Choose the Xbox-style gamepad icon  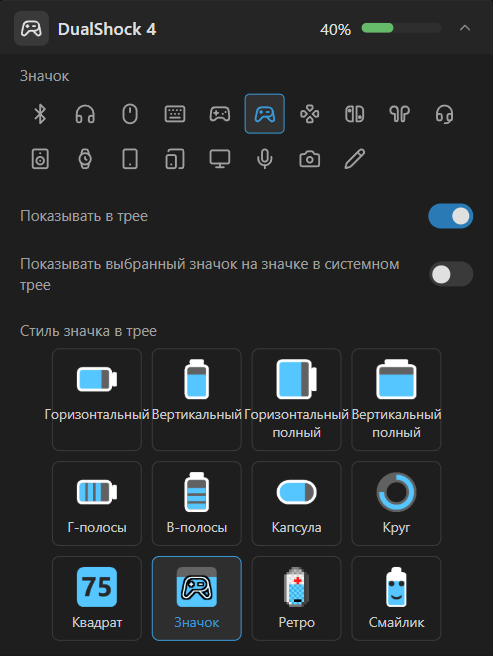220,114
